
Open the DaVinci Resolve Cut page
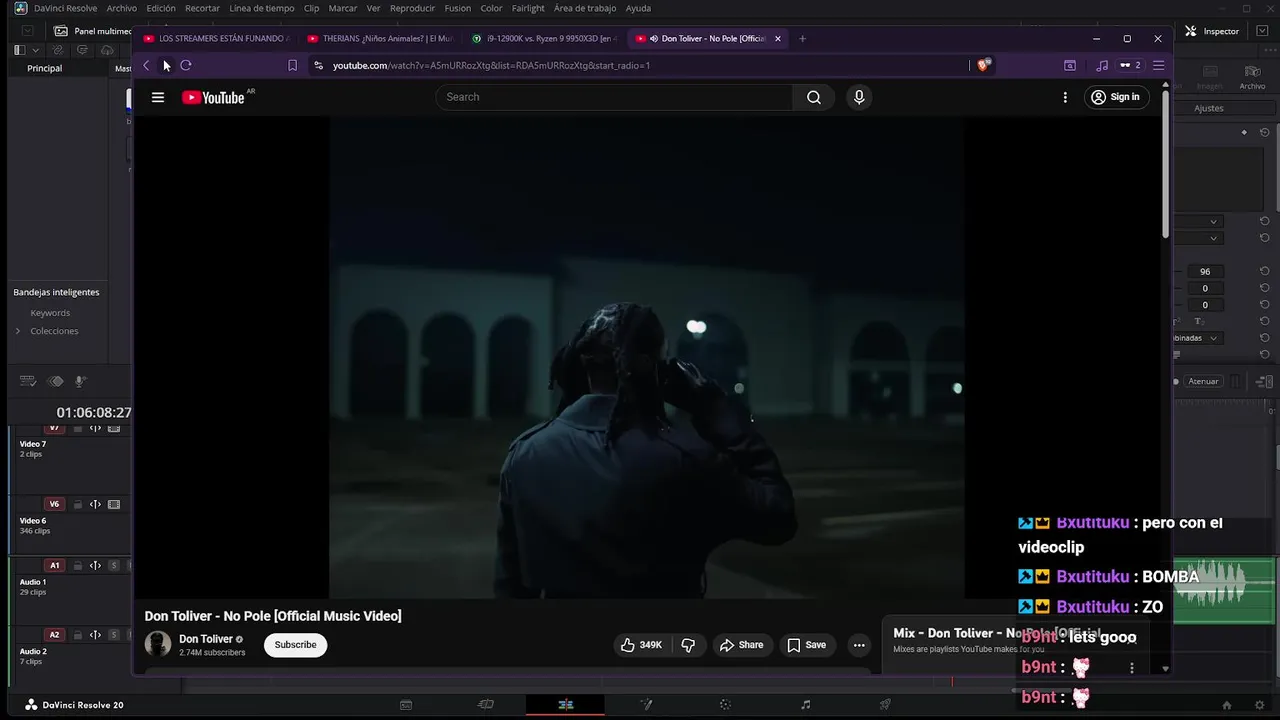(x=486, y=705)
